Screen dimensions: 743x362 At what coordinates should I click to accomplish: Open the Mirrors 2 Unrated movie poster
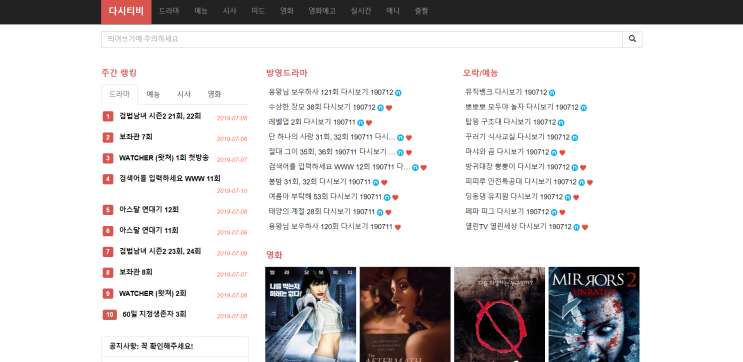pos(594,314)
